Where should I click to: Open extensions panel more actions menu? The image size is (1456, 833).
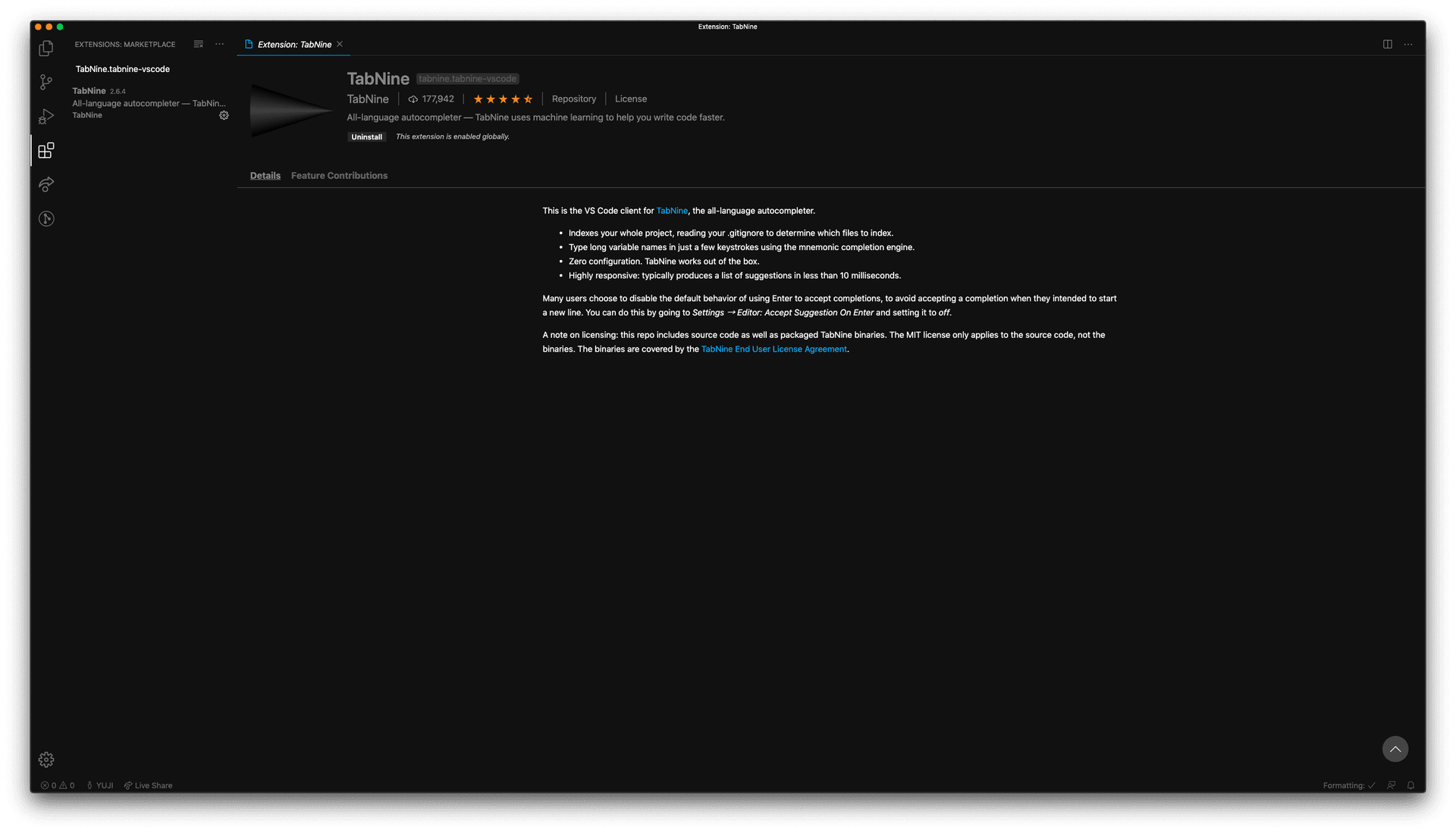coord(220,44)
